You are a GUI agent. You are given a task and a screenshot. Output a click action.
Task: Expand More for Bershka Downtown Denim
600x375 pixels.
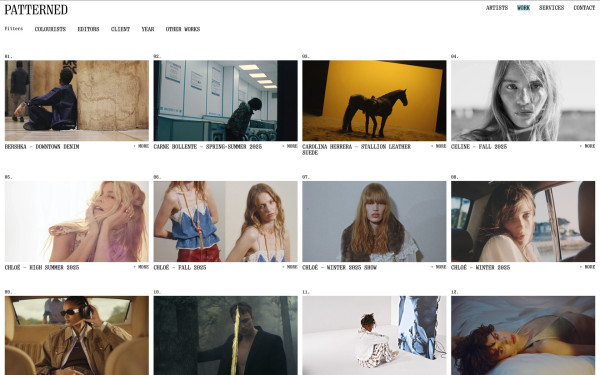pyautogui.click(x=141, y=146)
